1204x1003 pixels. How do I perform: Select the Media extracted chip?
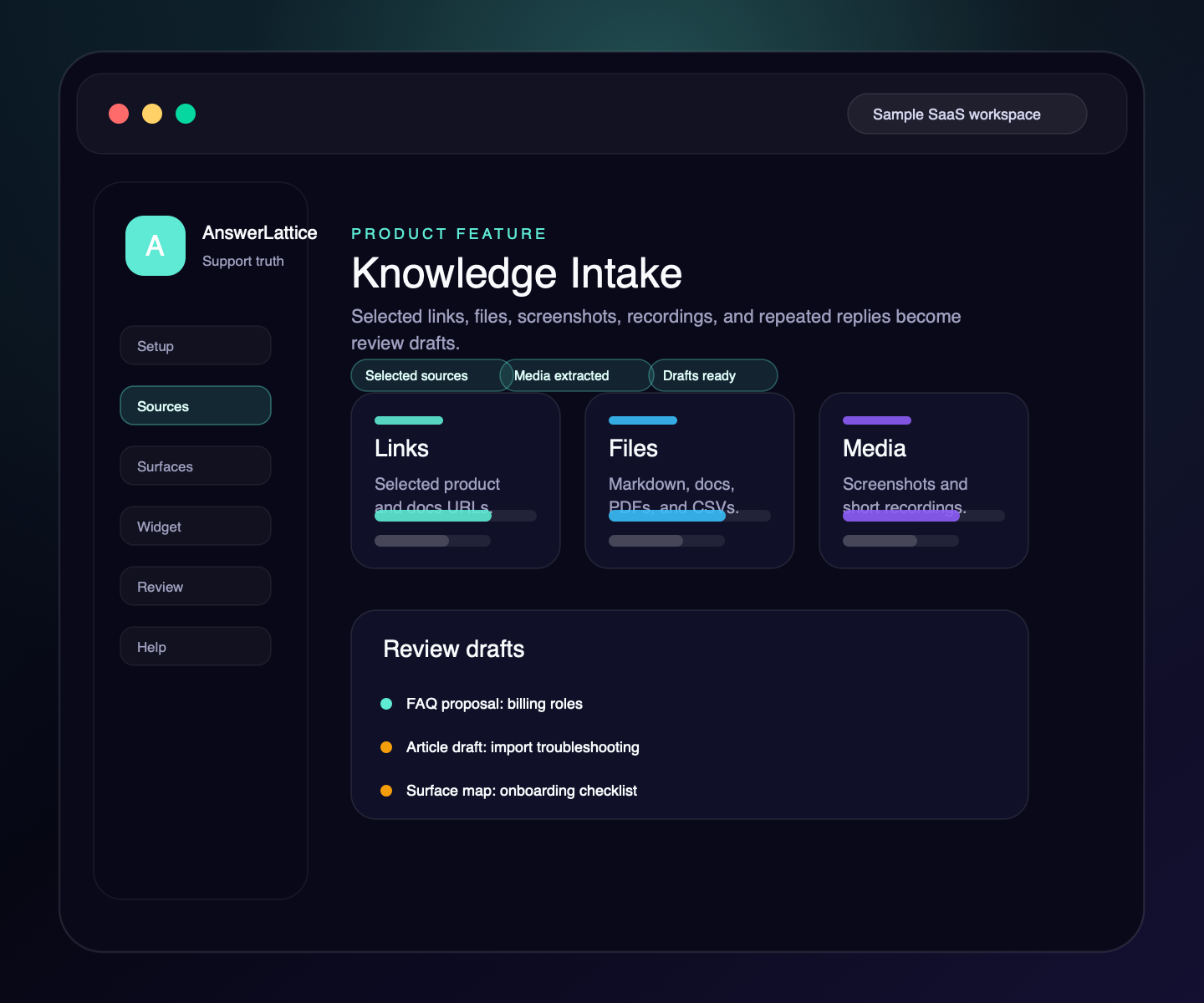tap(577, 375)
